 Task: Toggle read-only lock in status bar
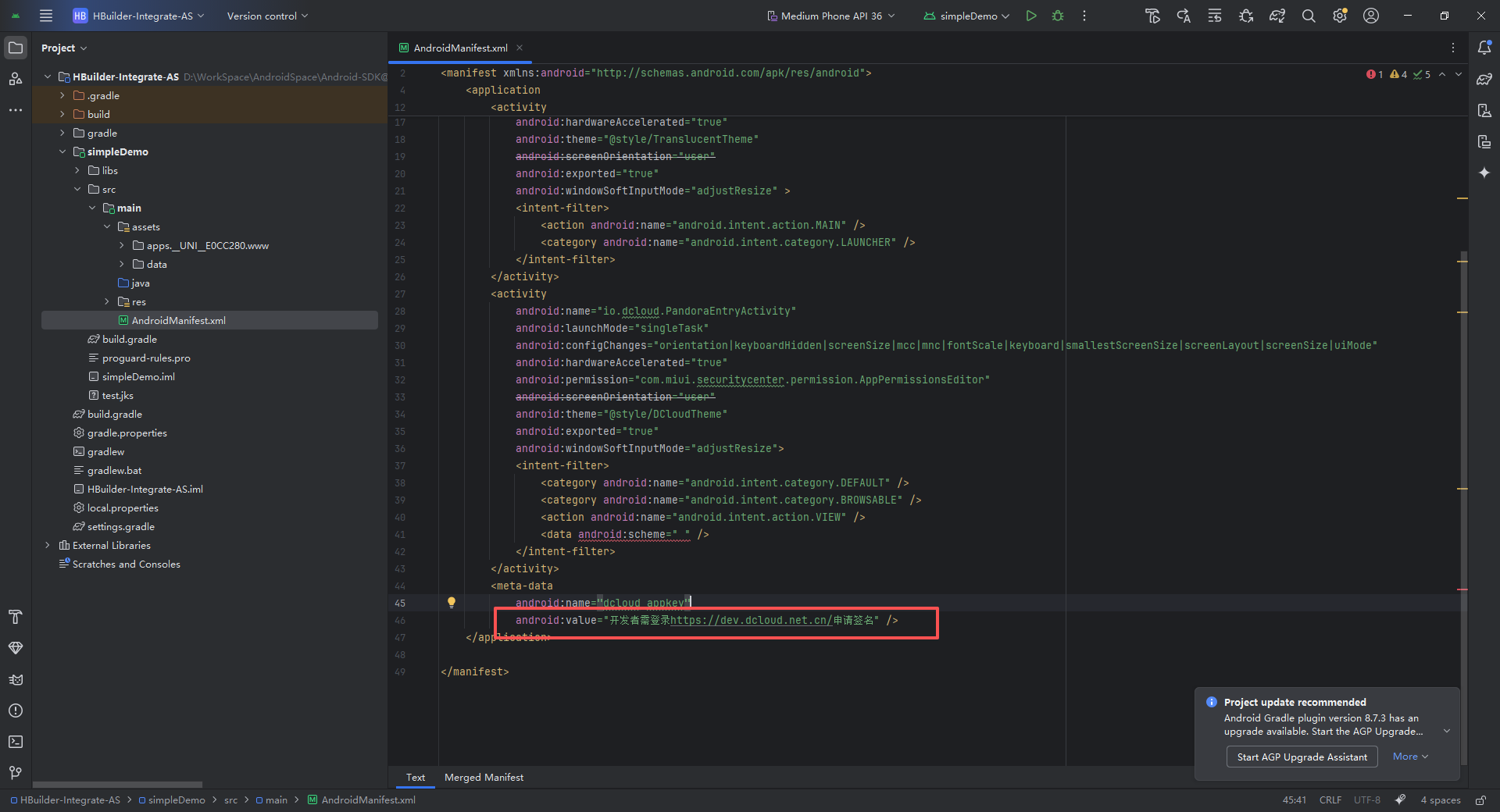[x=1480, y=800]
